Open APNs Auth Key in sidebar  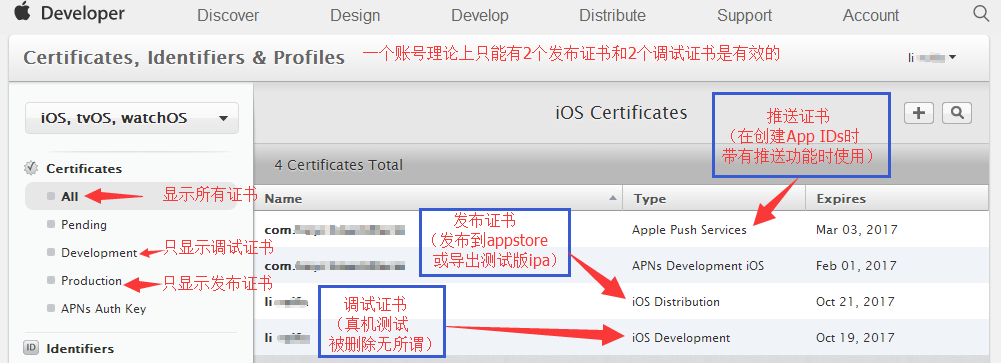[103, 309]
